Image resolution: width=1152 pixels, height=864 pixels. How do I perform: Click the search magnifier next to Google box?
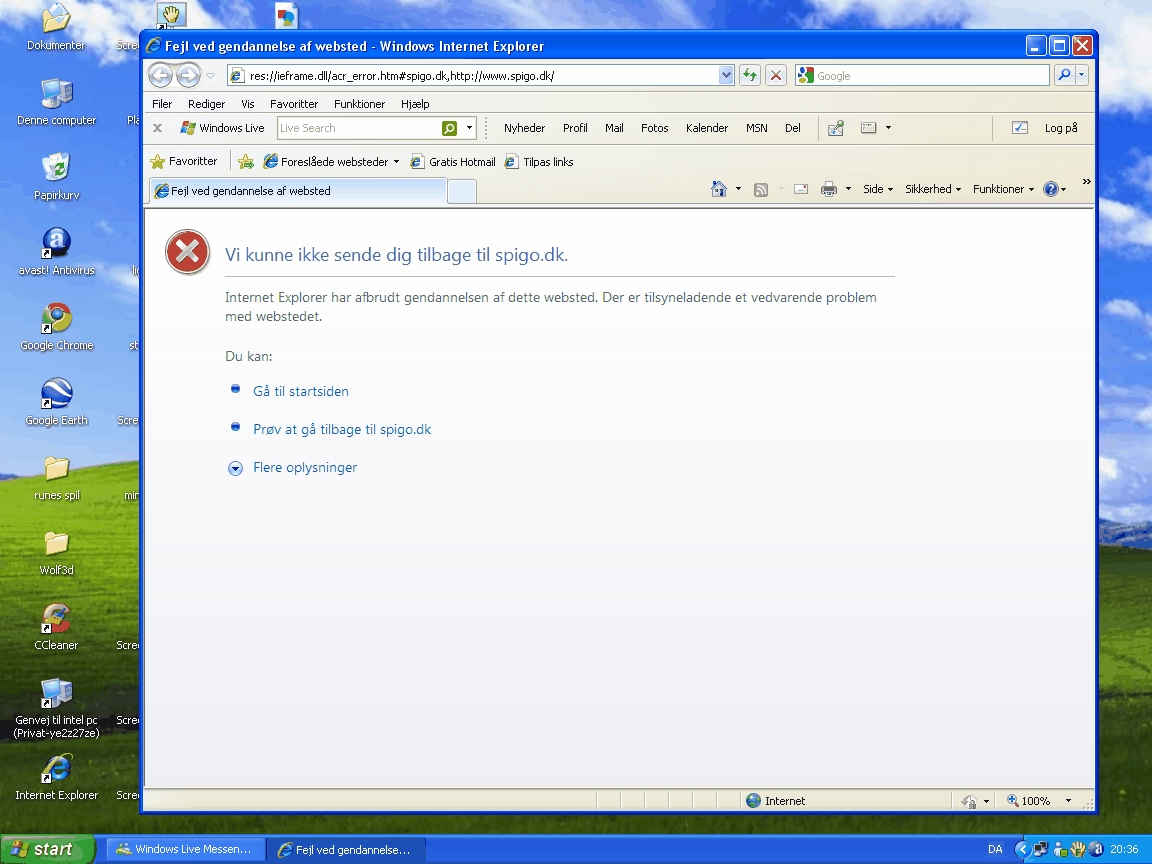(x=1063, y=75)
